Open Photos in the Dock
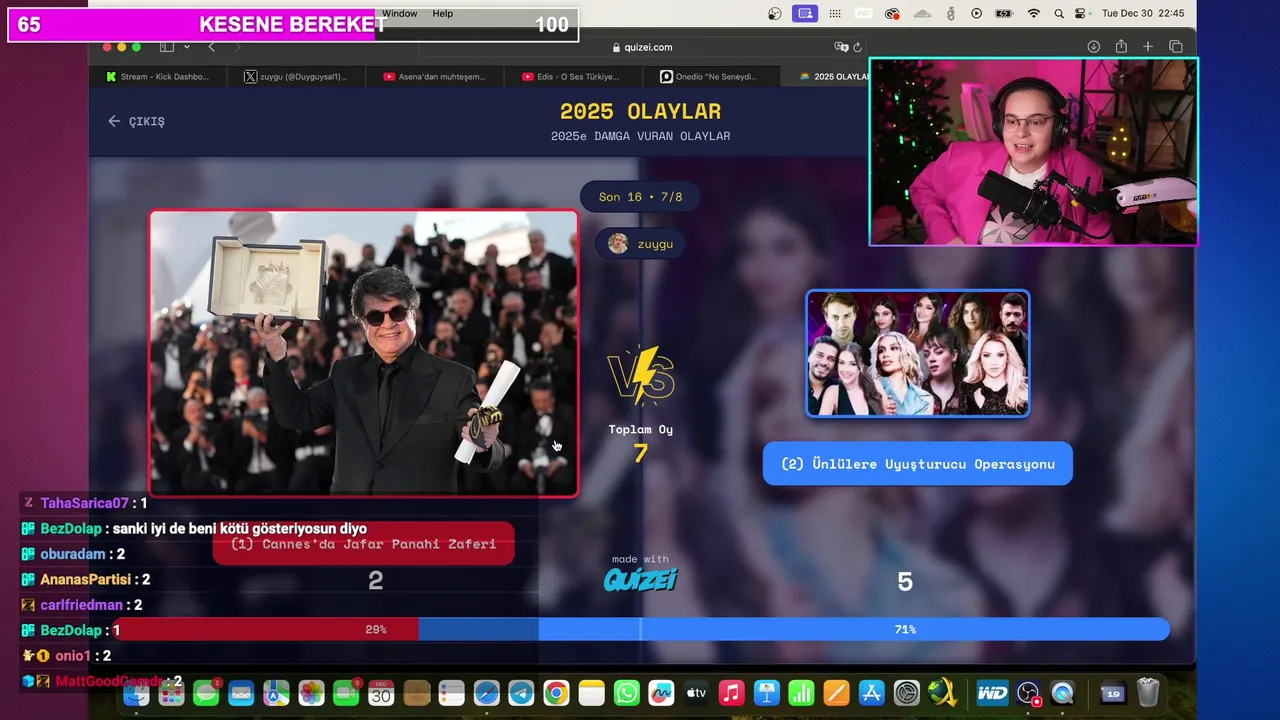 pos(311,693)
